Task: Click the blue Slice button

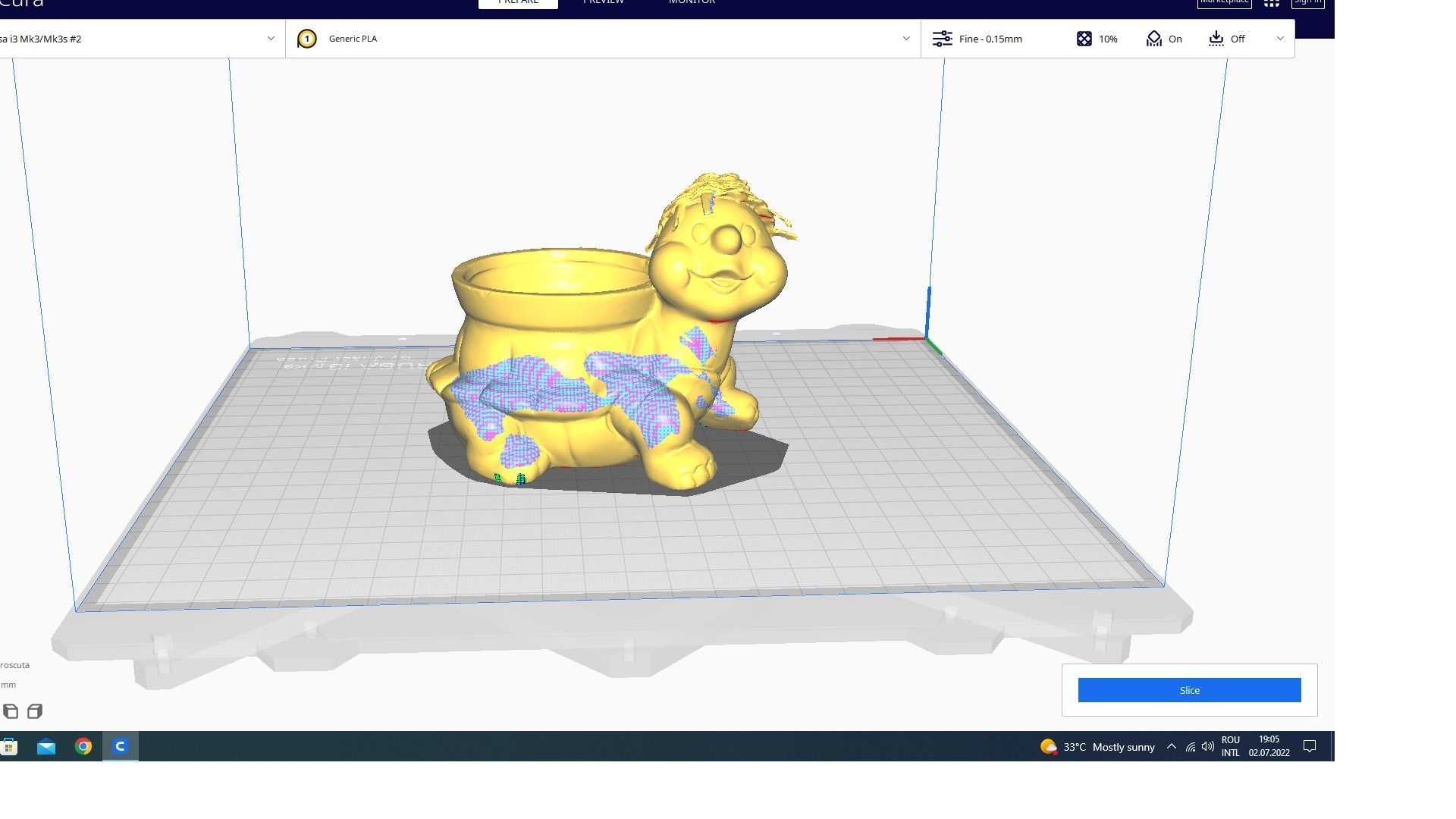Action: [x=1189, y=690]
